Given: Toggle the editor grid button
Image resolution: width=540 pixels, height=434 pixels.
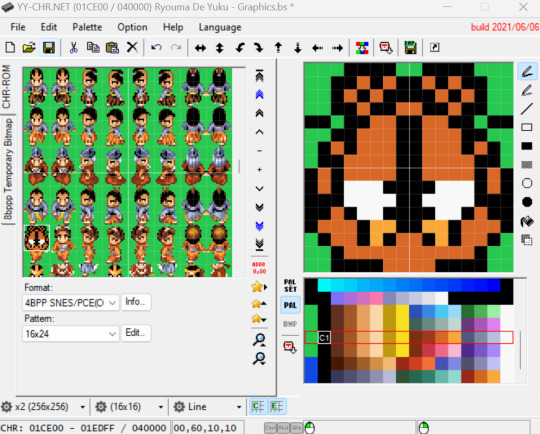Looking at the screenshot, I should (x=277, y=407).
